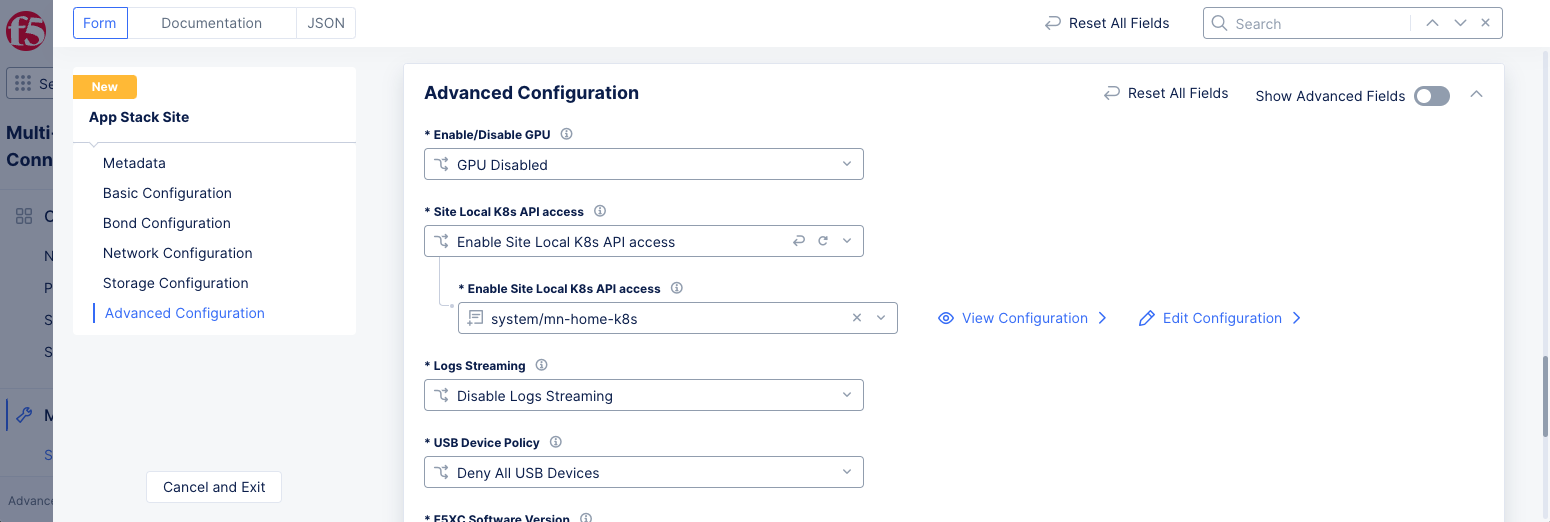The width and height of the screenshot is (1550, 522).
Task: Click the F5 logo icon
Action: click(x=24, y=31)
